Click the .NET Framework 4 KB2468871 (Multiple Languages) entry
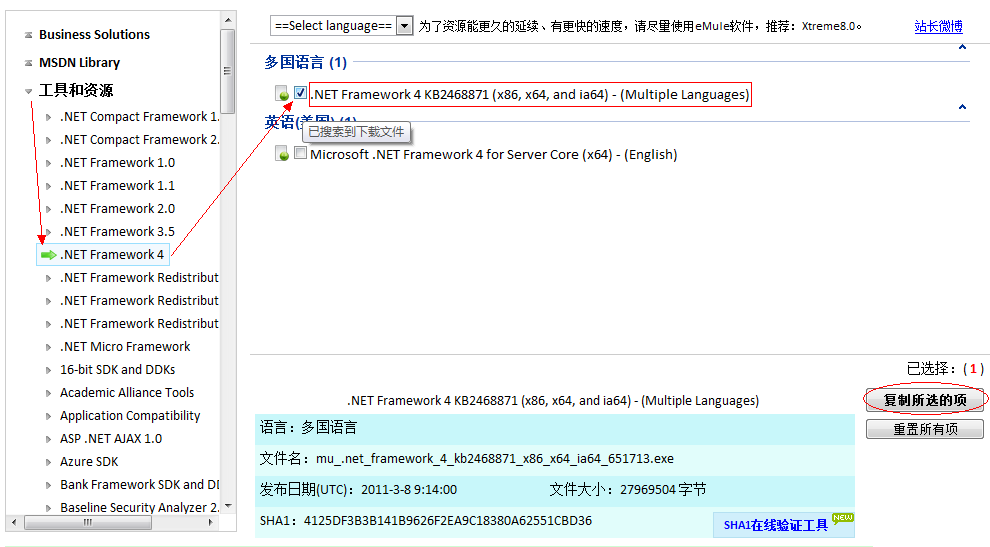 click(530, 94)
